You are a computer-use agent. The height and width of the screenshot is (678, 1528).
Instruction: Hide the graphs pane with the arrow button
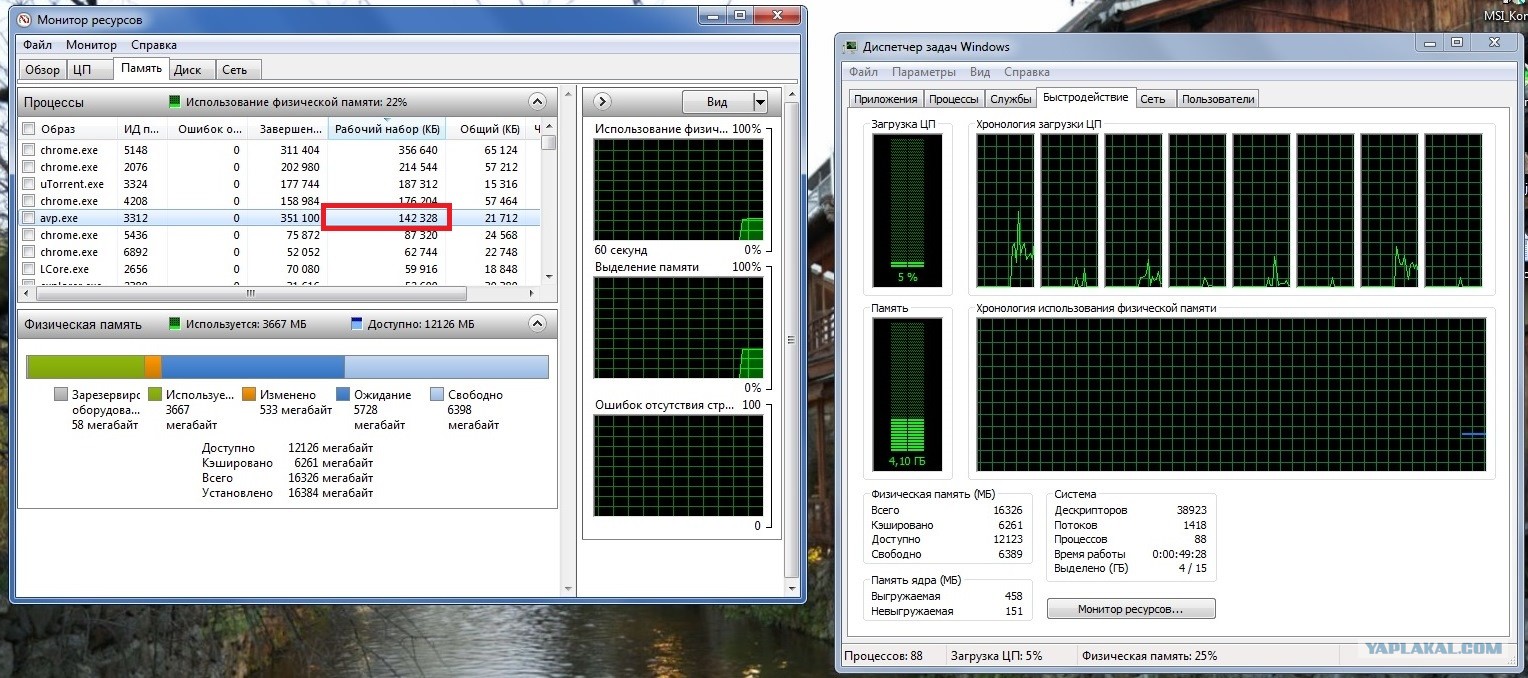[x=602, y=102]
